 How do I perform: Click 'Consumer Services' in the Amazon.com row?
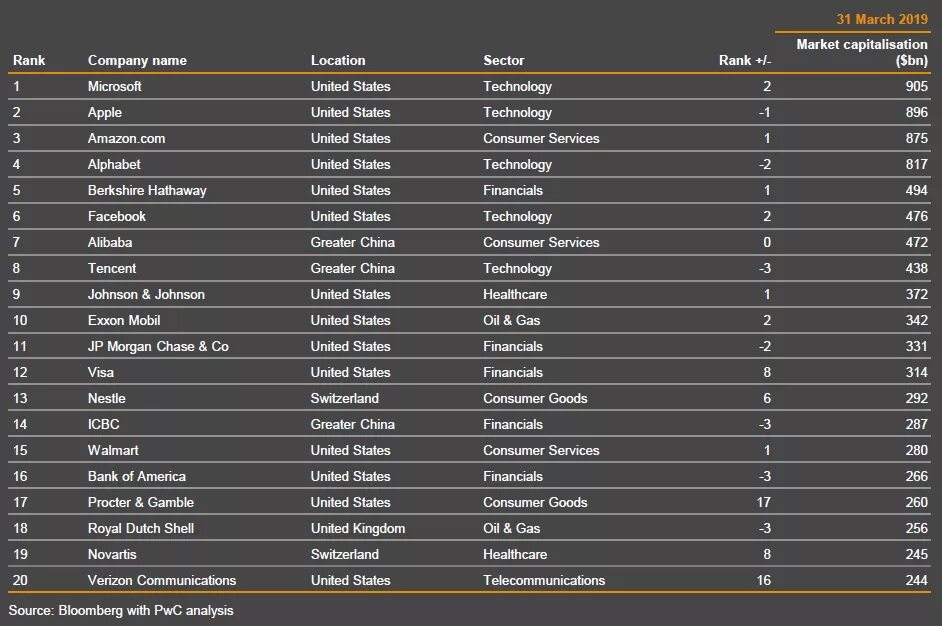(x=541, y=138)
